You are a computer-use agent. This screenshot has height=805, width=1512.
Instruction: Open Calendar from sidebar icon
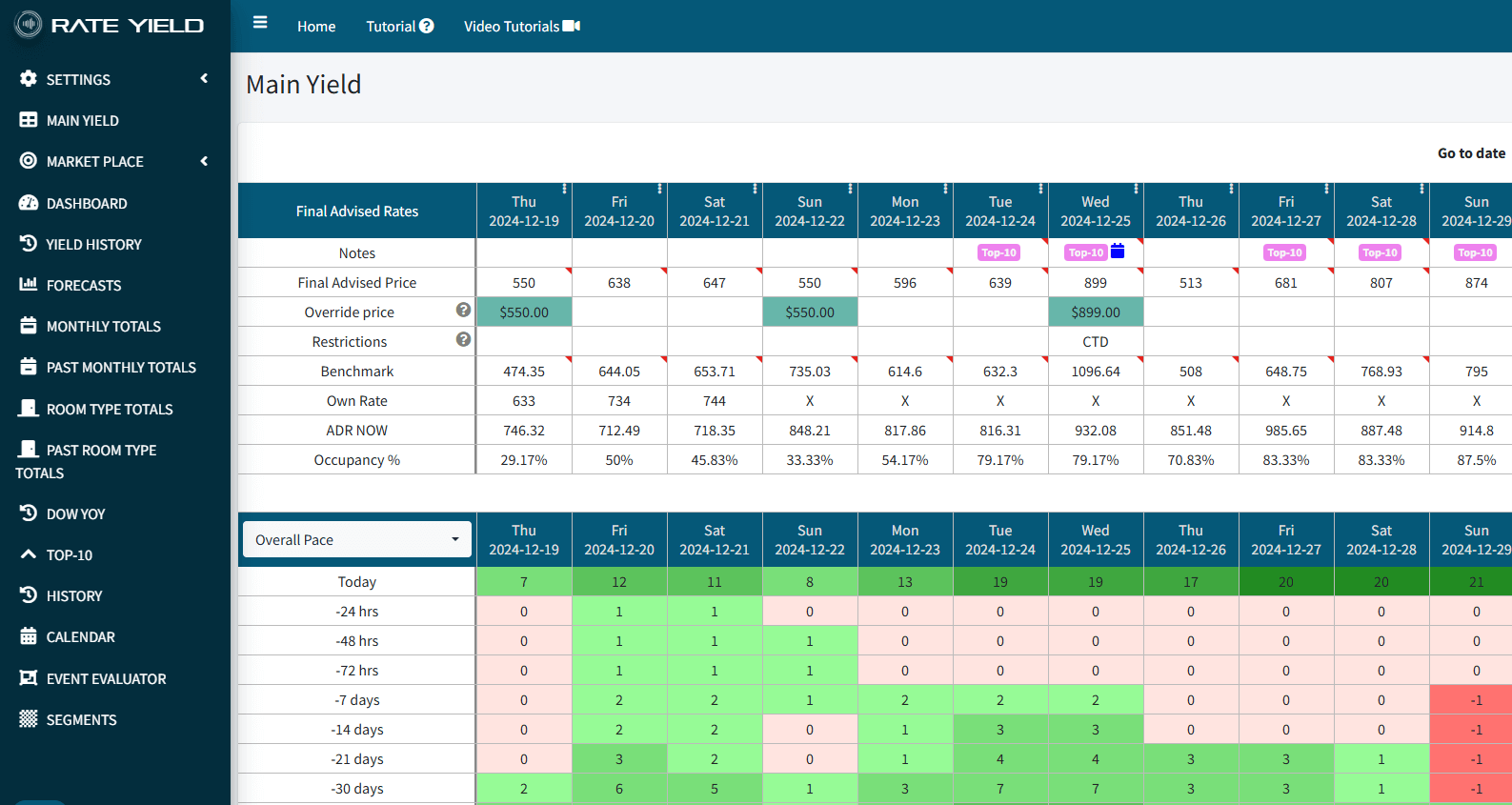(29, 636)
